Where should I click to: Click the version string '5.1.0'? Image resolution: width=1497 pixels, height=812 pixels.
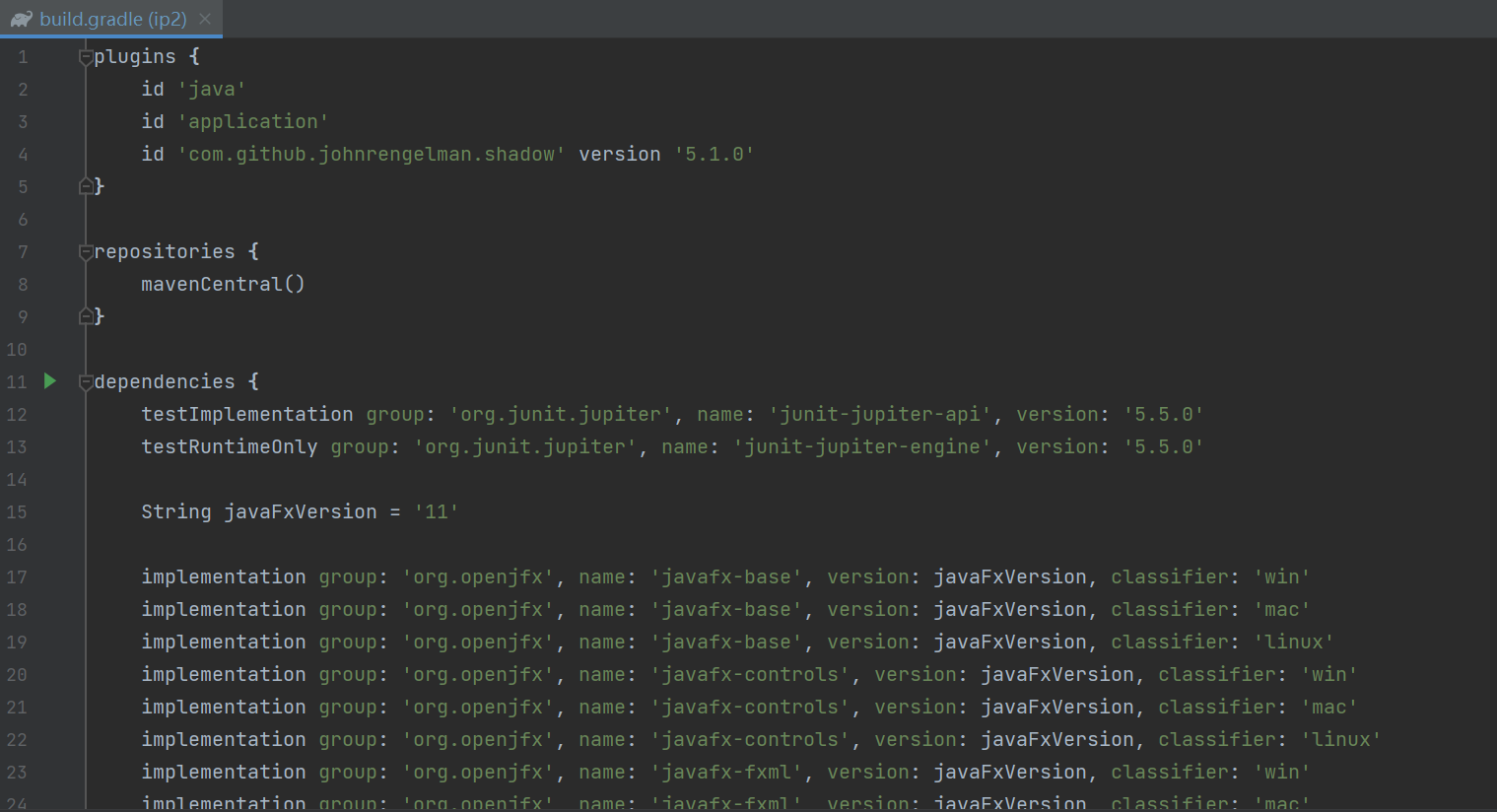coord(714,154)
